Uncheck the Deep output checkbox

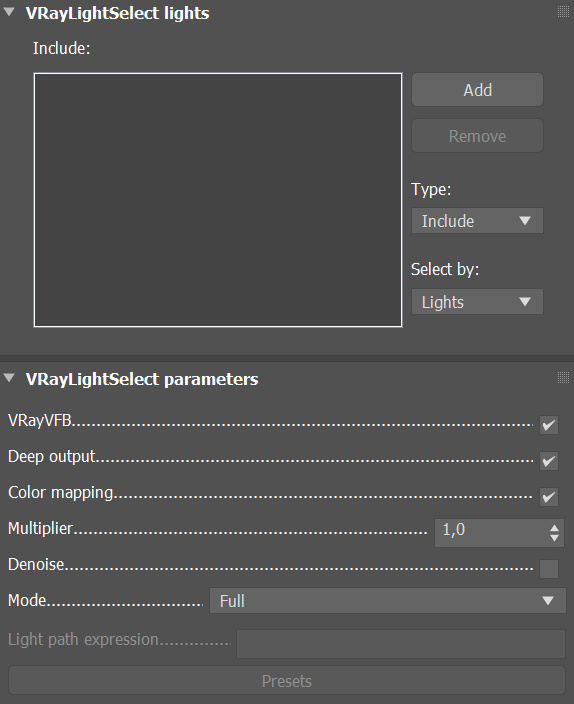tap(549, 461)
